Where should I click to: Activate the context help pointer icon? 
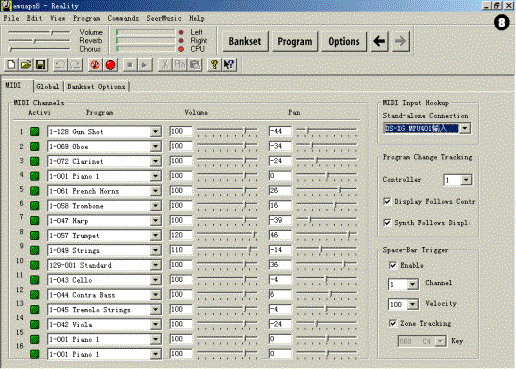point(229,65)
